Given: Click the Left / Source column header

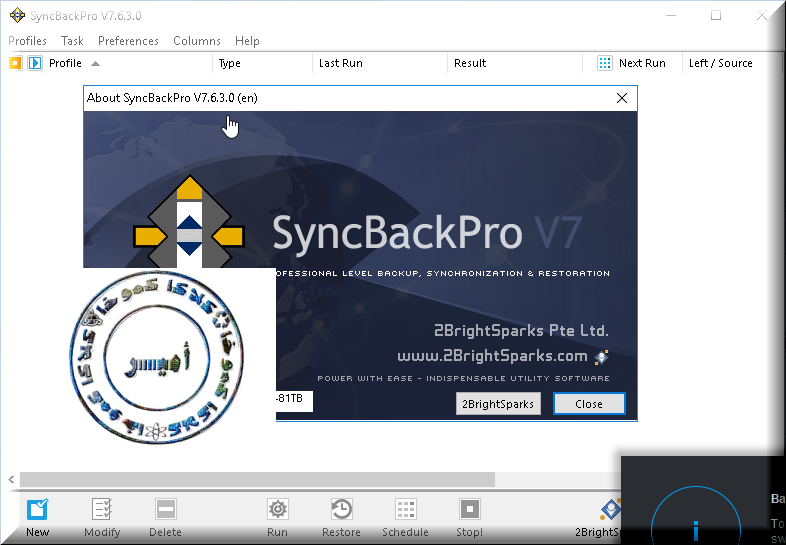Looking at the screenshot, I should click(x=721, y=63).
